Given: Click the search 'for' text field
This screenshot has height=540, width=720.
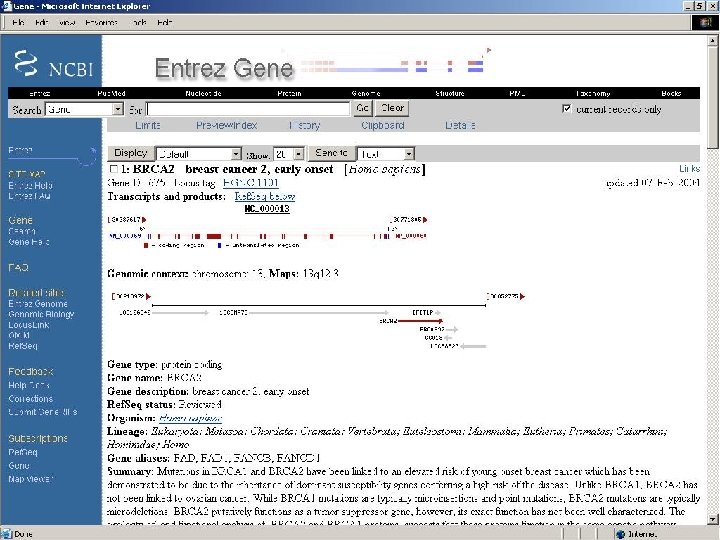Looking at the screenshot, I should [x=248, y=109].
